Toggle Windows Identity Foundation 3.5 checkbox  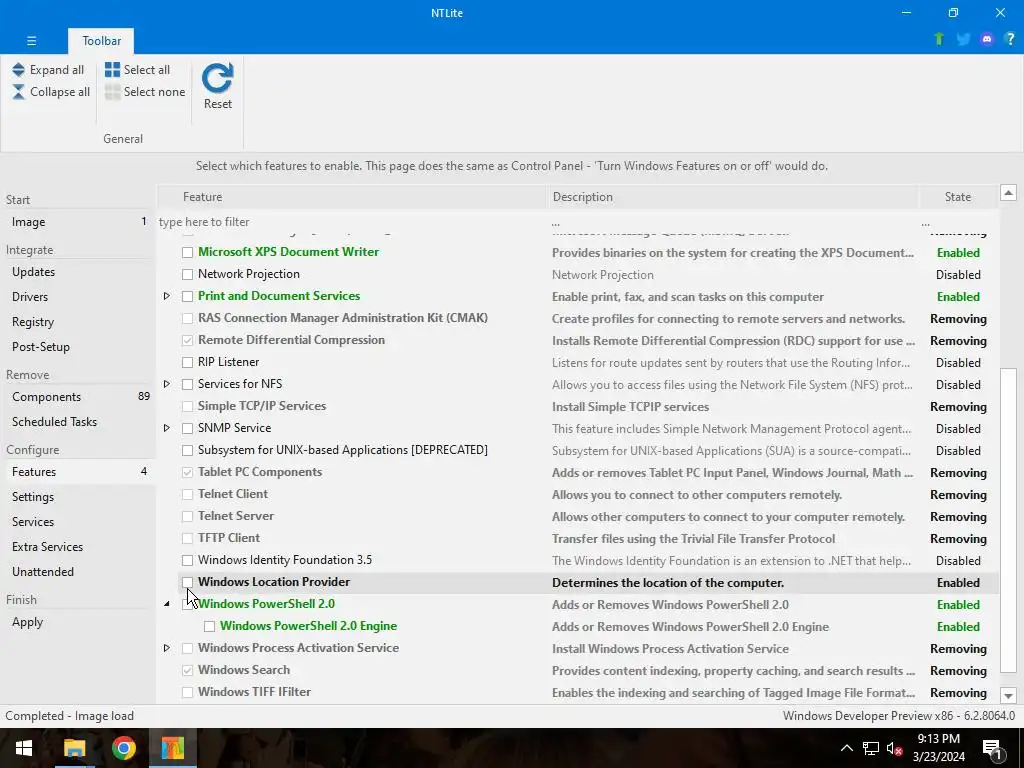point(187,560)
